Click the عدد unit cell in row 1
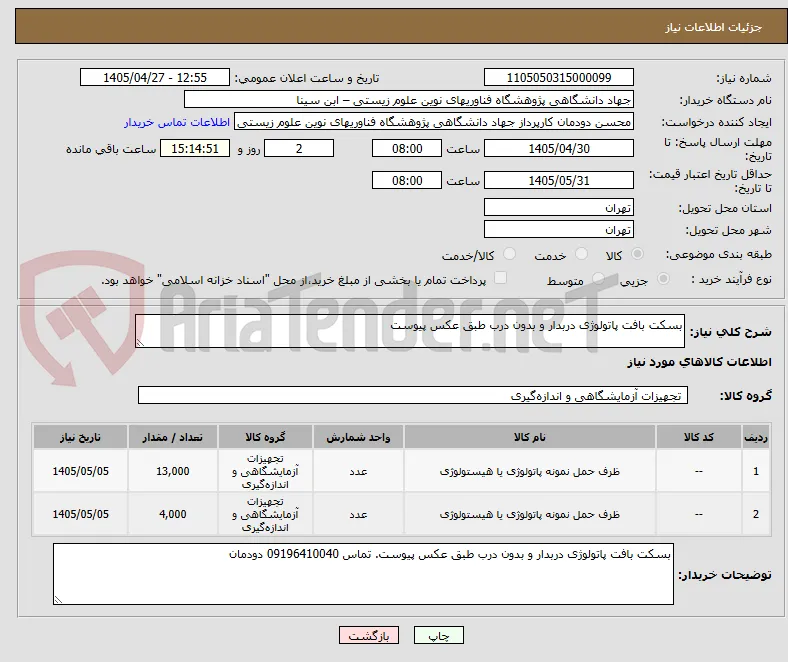This screenshot has width=788, height=662. click(358, 471)
